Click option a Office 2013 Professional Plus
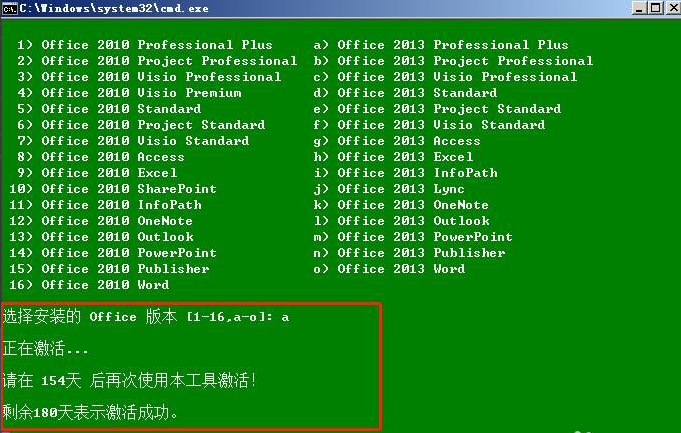This screenshot has height=433, width=681. coord(452,45)
